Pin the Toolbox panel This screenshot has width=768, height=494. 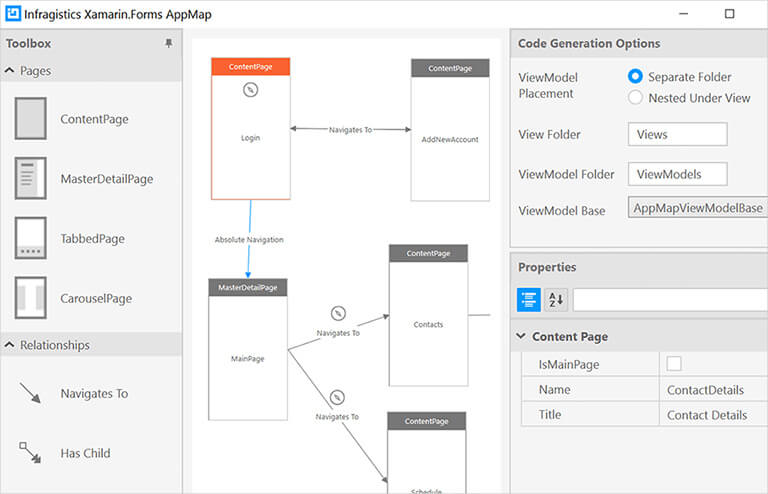point(168,44)
